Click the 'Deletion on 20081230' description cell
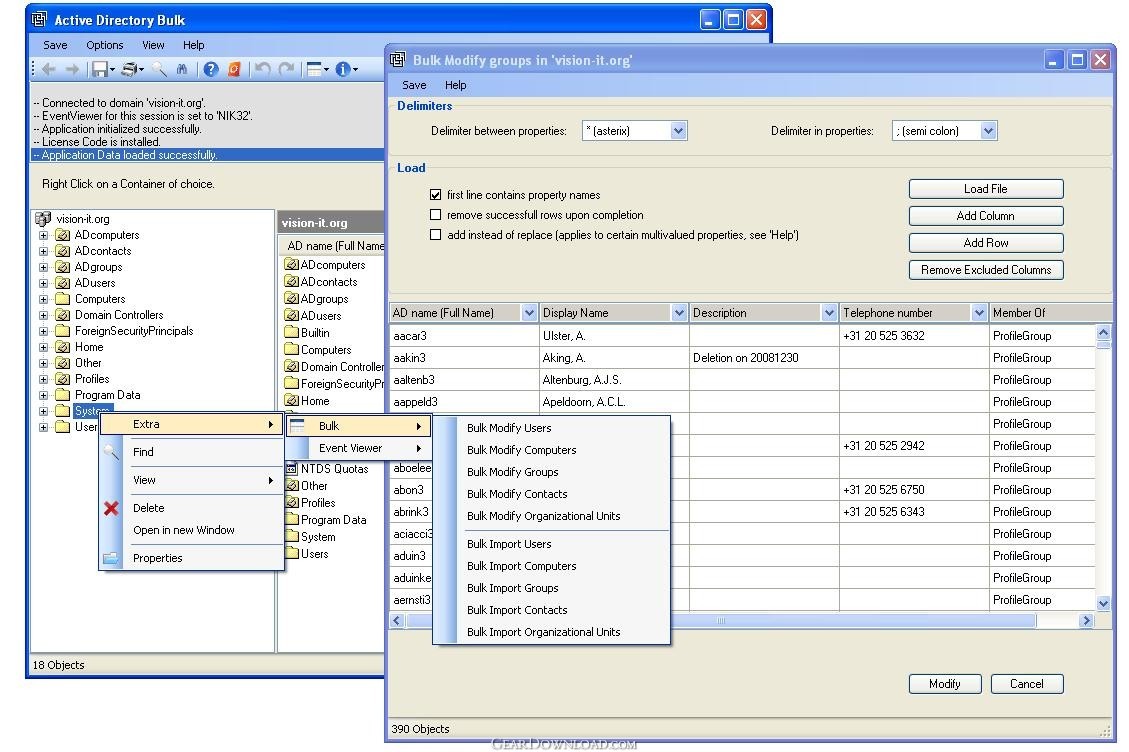The image size is (1129, 752). (x=763, y=358)
